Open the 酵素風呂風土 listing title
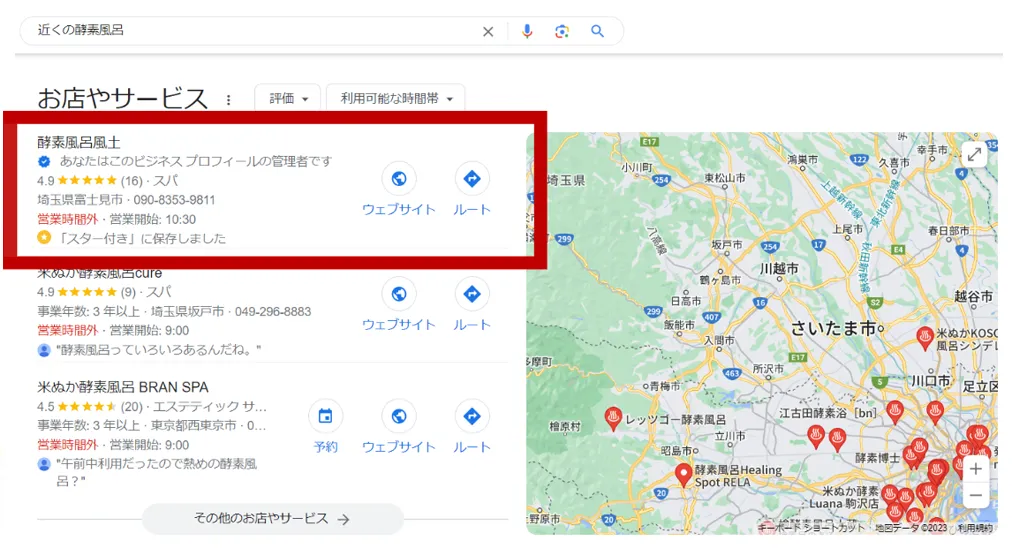The image size is (1016, 551). pos(78,142)
